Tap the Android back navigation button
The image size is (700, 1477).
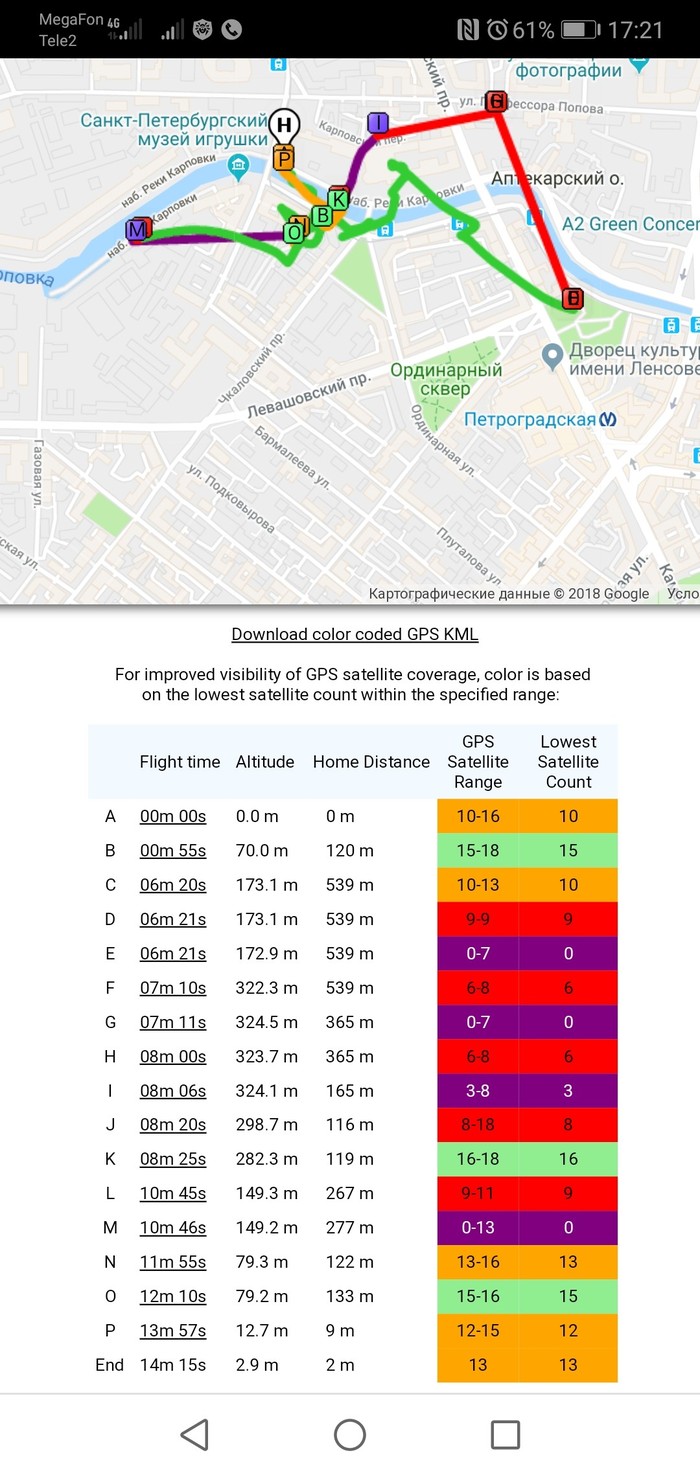click(x=194, y=1434)
